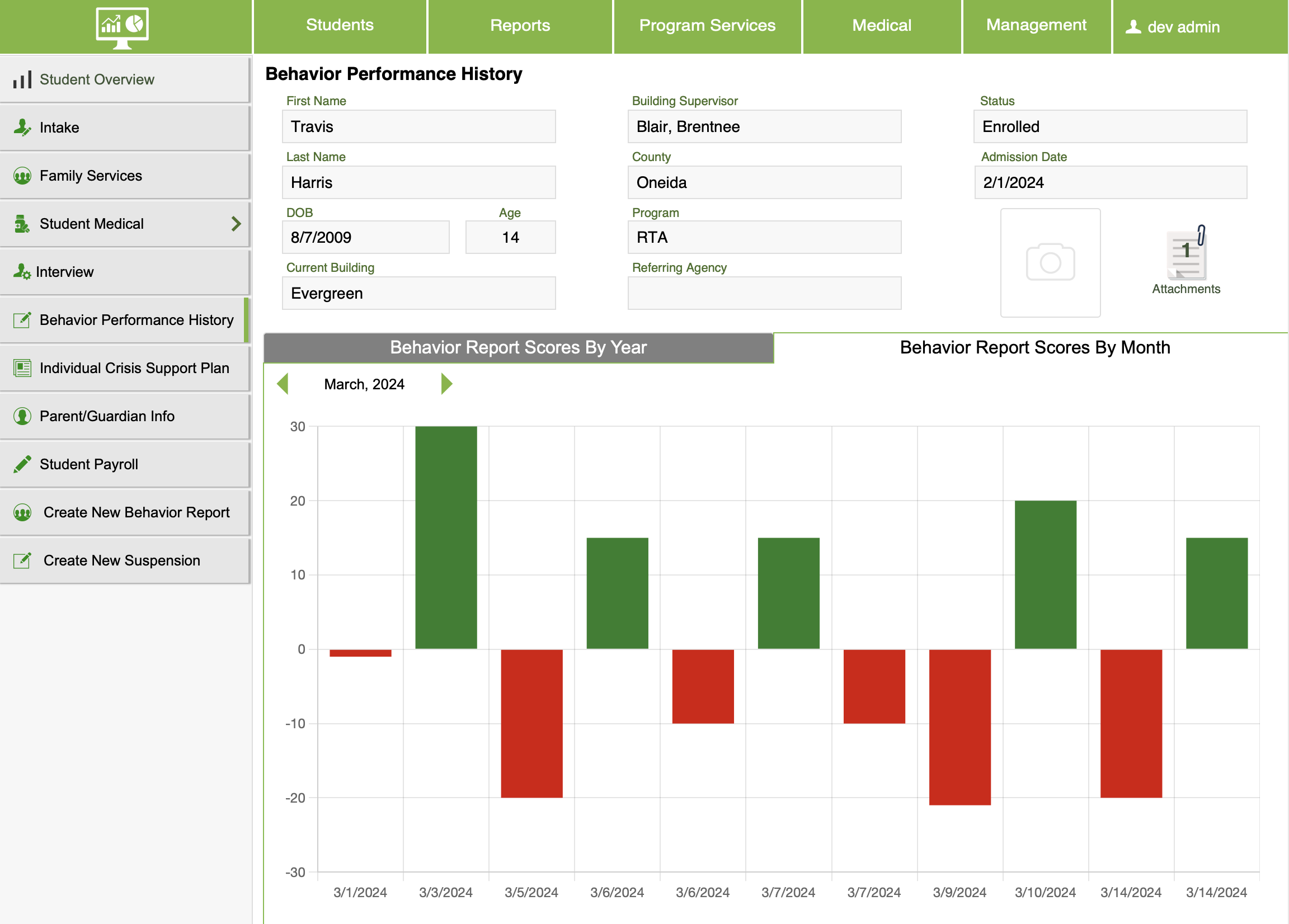This screenshot has height=924, width=1289.
Task: Click the Student Medical icon
Action: 22,224
